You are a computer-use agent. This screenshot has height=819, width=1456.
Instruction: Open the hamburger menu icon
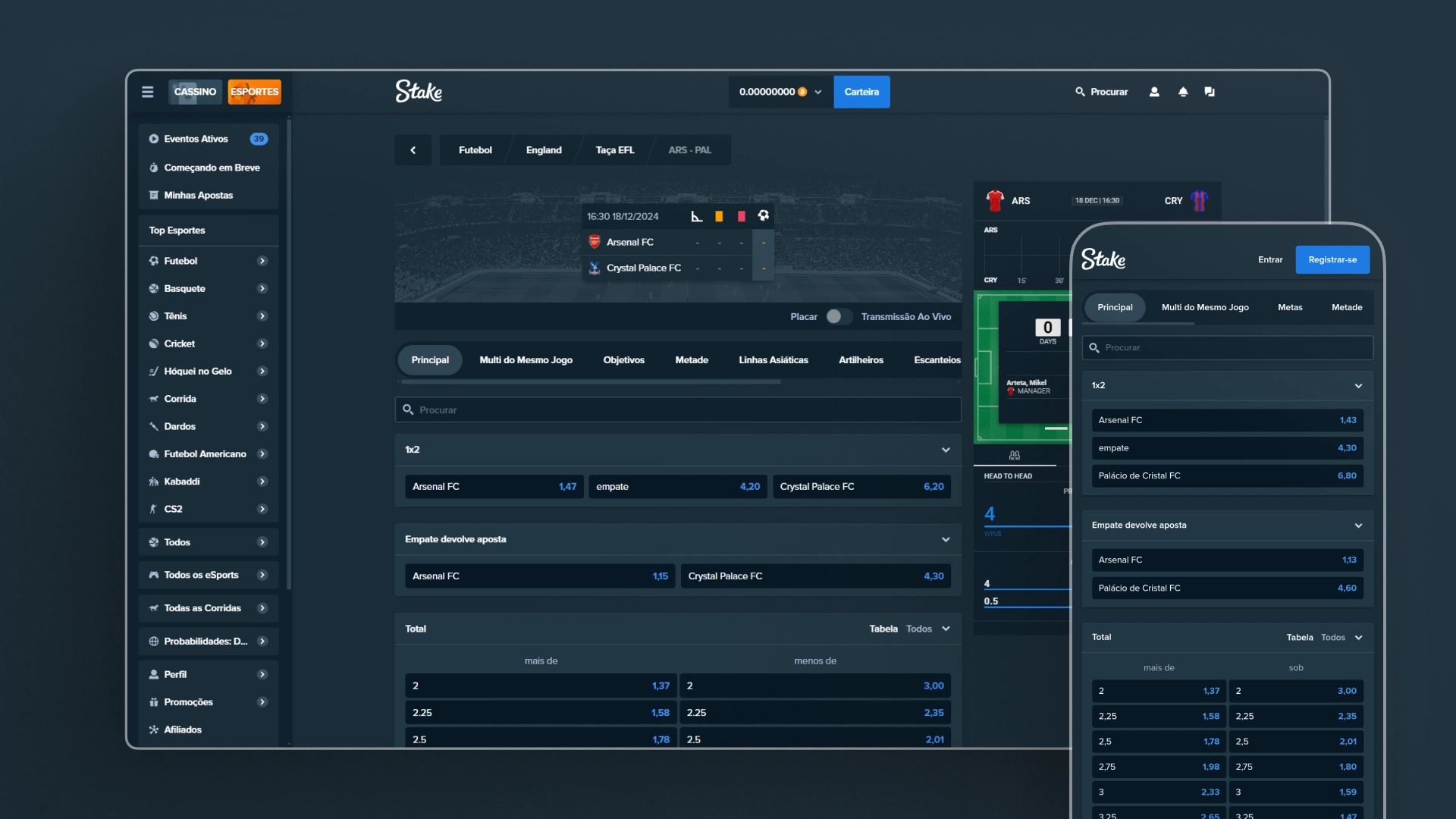coord(147,92)
